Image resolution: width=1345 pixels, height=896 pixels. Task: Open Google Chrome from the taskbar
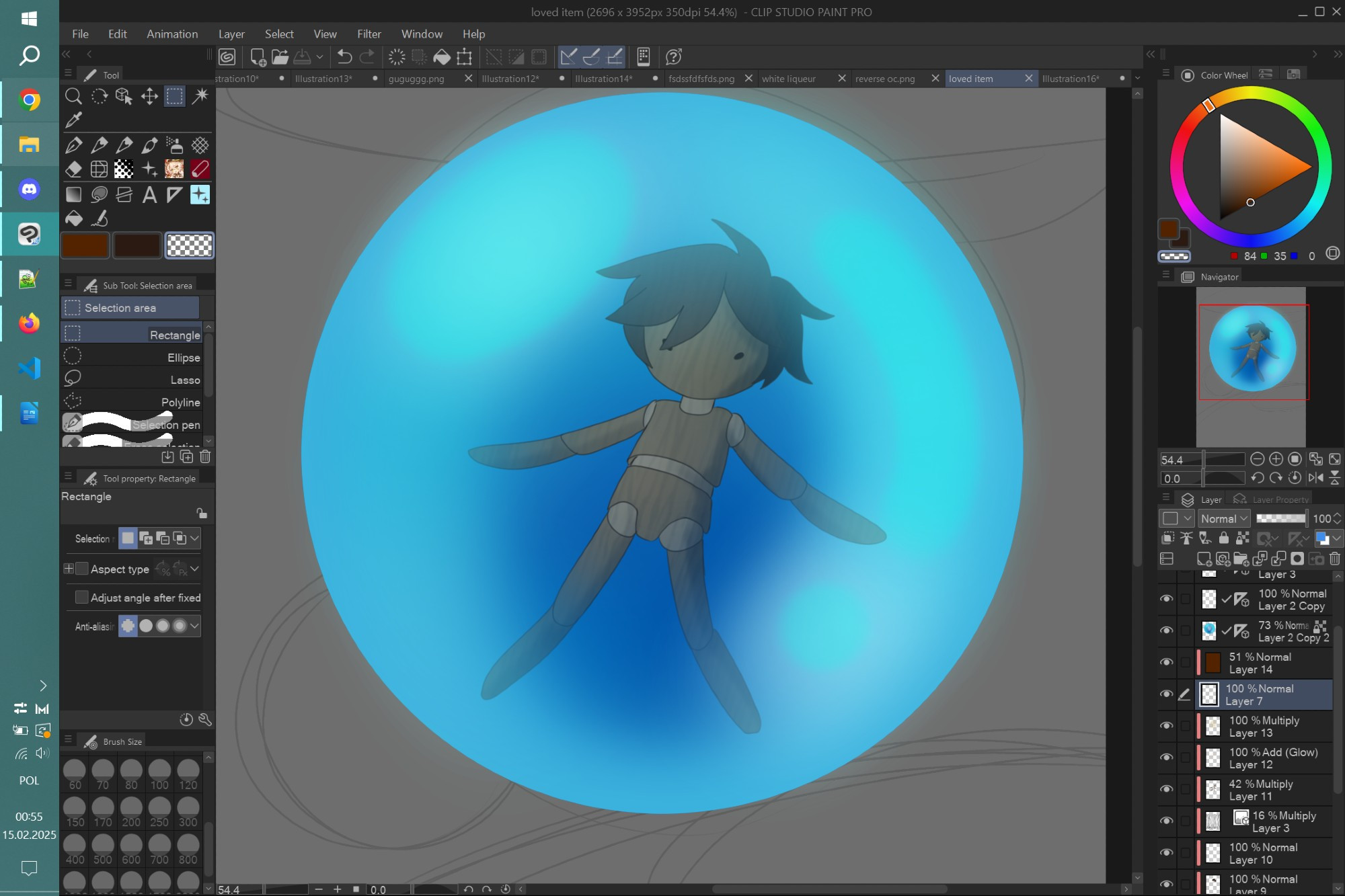(29, 101)
